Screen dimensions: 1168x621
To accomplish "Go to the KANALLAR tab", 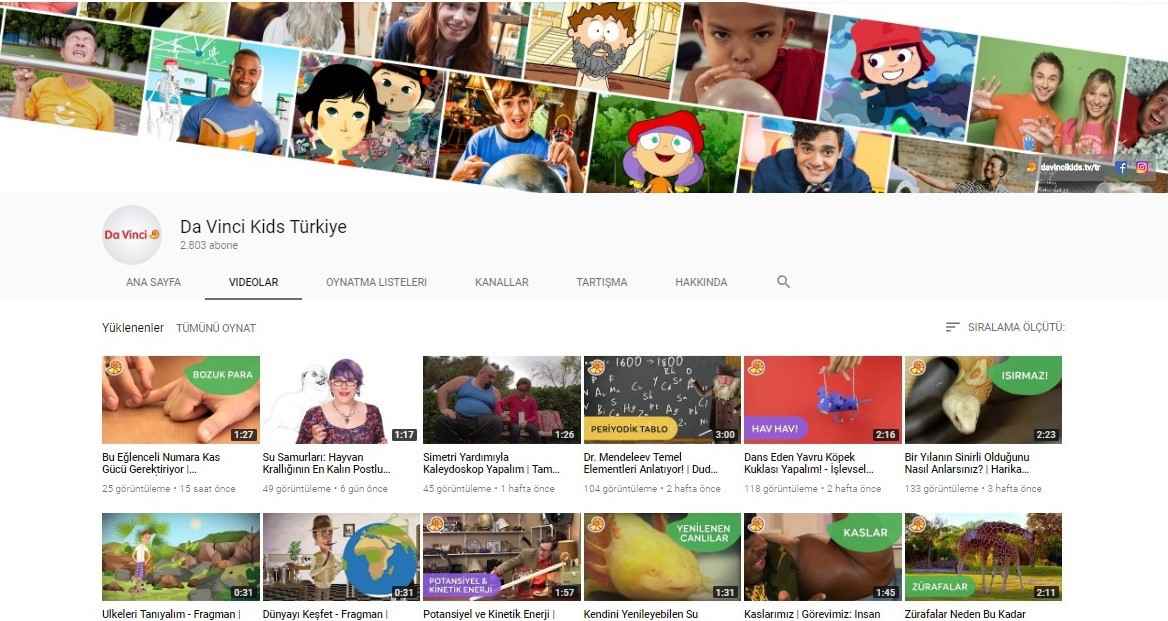I will pyautogui.click(x=501, y=282).
